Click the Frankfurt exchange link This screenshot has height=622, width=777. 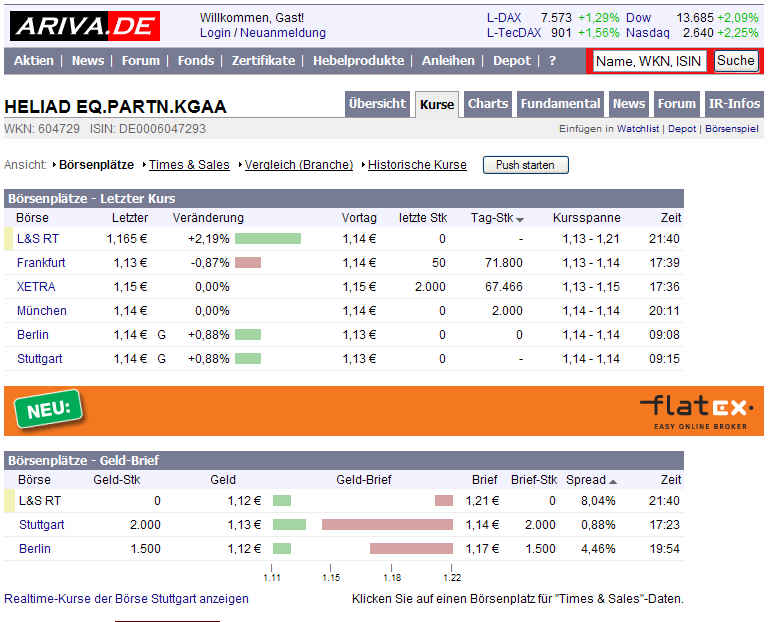click(41, 263)
